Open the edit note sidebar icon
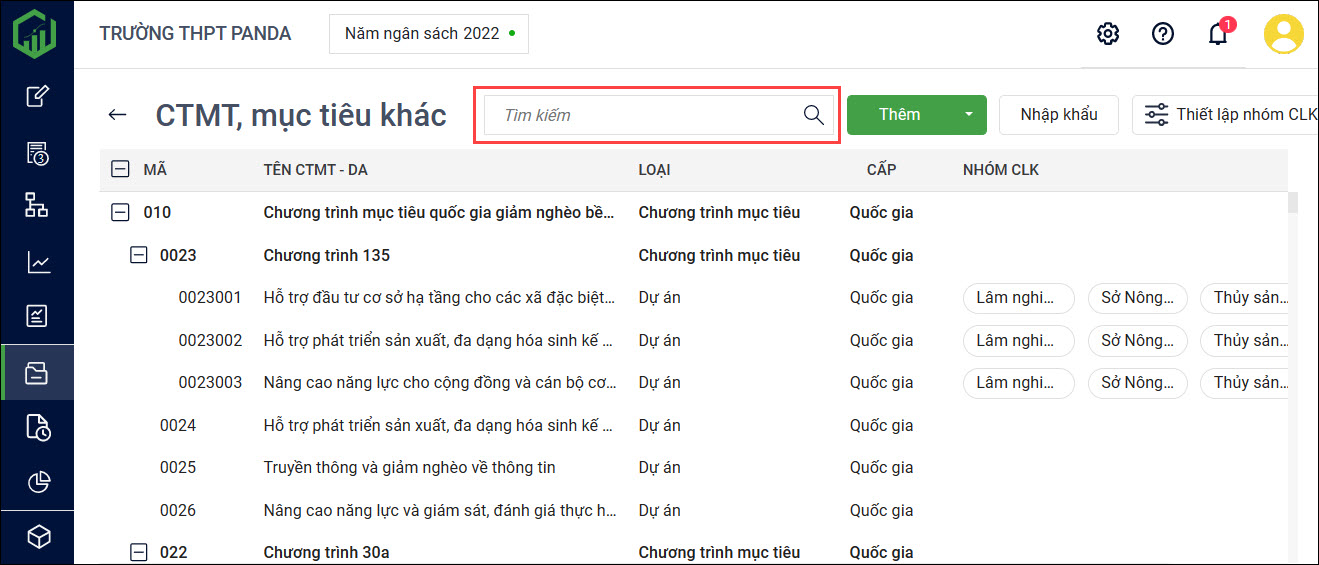 pyautogui.click(x=37, y=97)
